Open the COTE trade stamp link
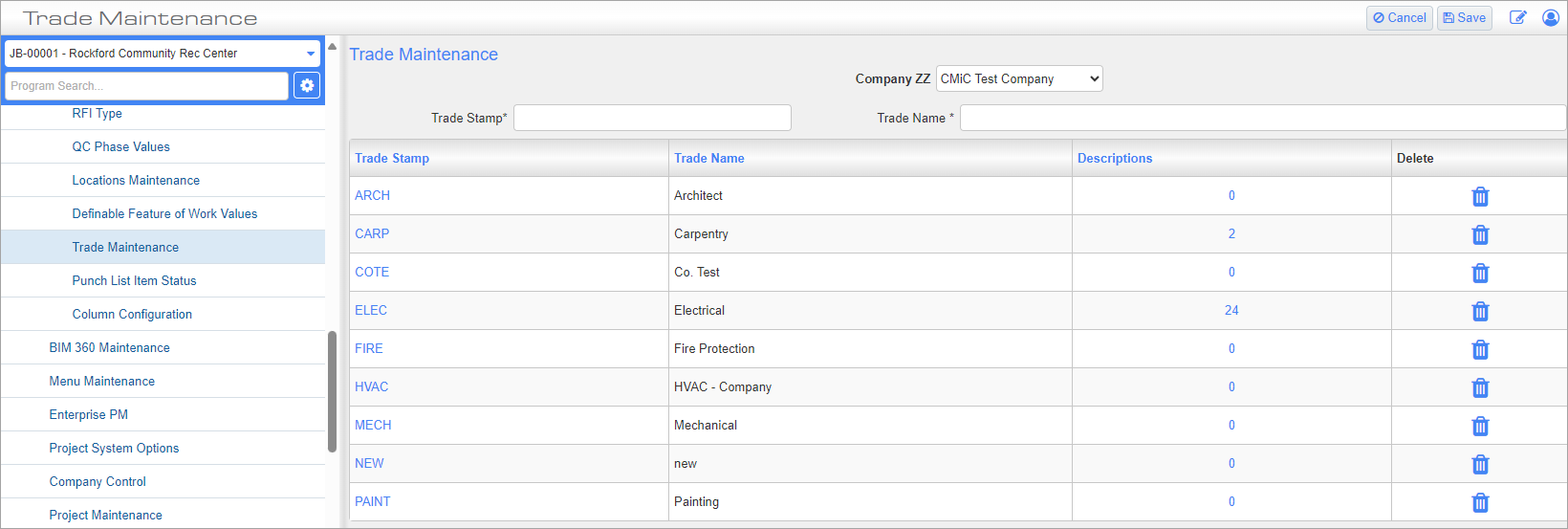Image resolution: width=1568 pixels, height=529 pixels. click(372, 272)
